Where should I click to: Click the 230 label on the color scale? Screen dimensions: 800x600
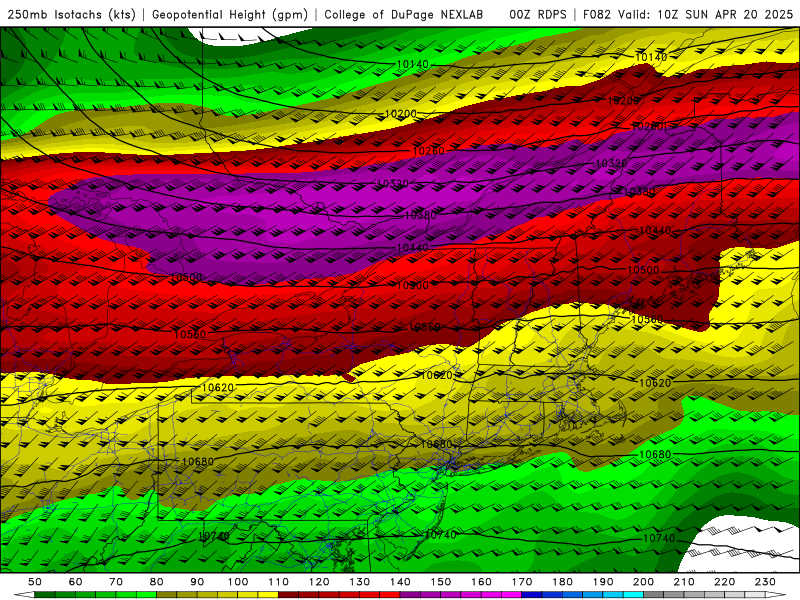(x=765, y=582)
